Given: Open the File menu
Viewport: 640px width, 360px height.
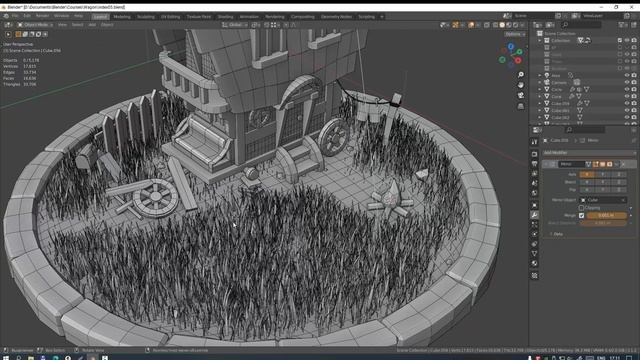Looking at the screenshot, I should [15, 16].
